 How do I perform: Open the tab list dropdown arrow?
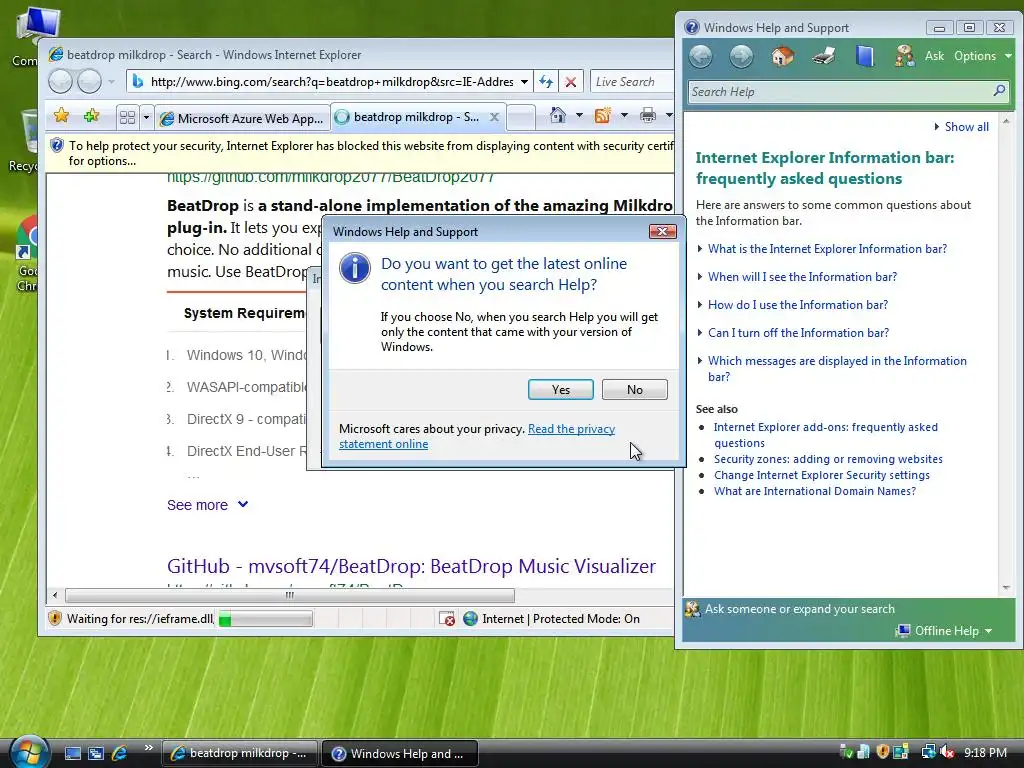146,118
